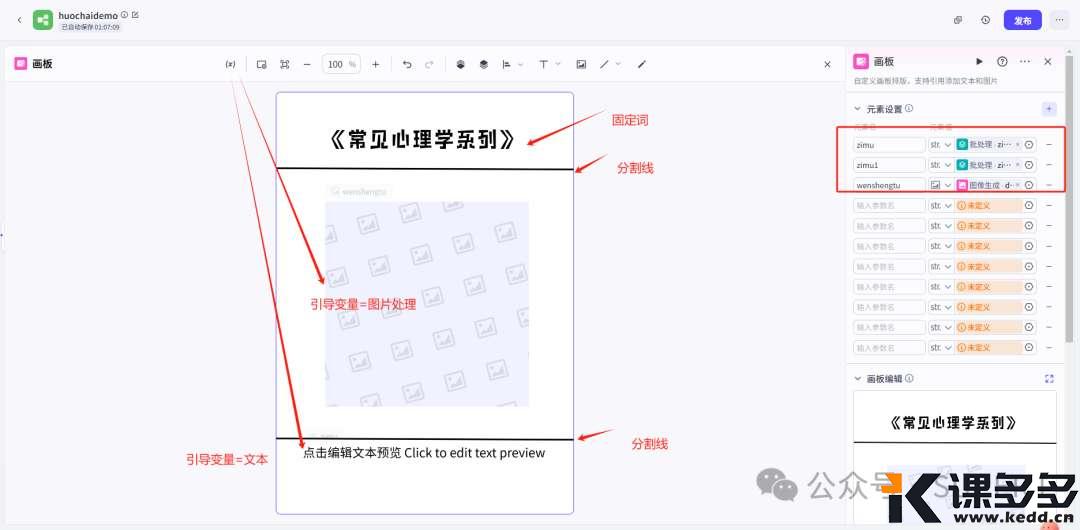Open help question-mark icon in 画板 panel
Screen dimensions: 1080x530
pyautogui.click(x=1002, y=61)
